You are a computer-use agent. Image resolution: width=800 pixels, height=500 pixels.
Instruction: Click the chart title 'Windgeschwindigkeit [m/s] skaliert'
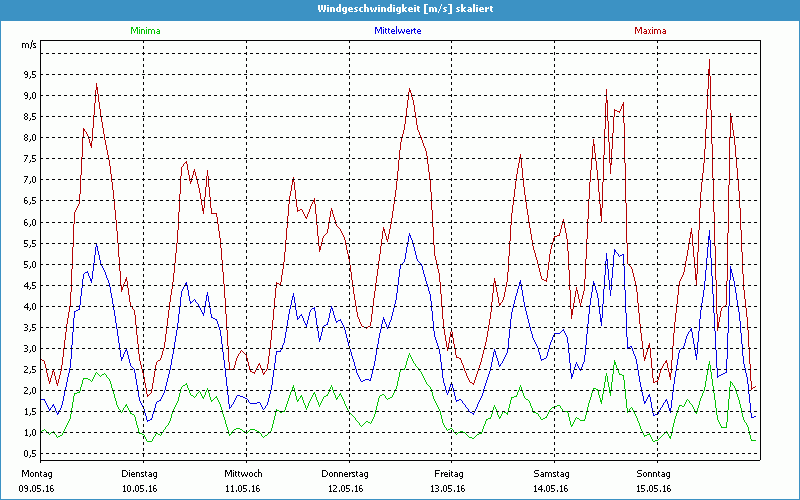tap(405, 9)
